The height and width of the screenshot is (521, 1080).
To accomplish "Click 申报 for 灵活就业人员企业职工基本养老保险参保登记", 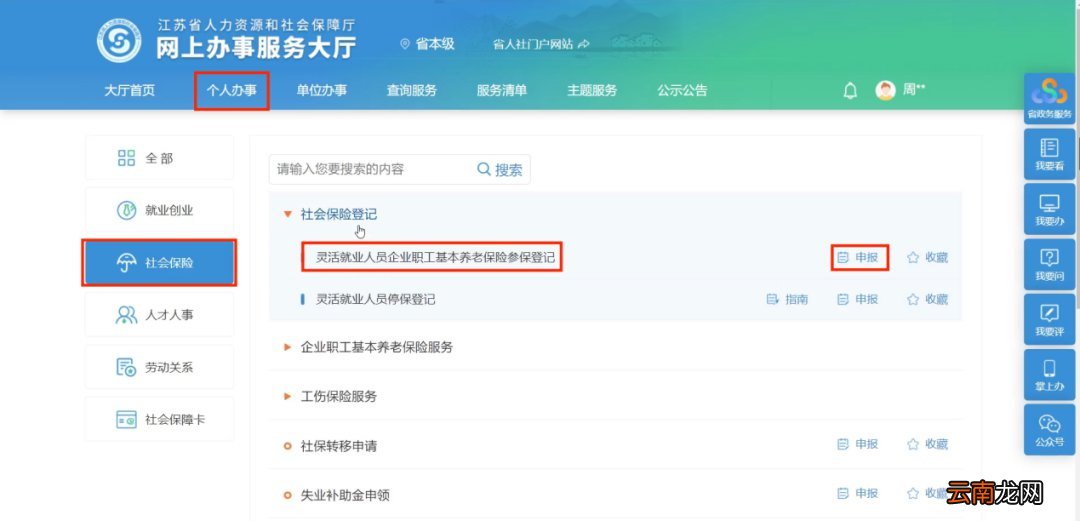I will point(858,258).
